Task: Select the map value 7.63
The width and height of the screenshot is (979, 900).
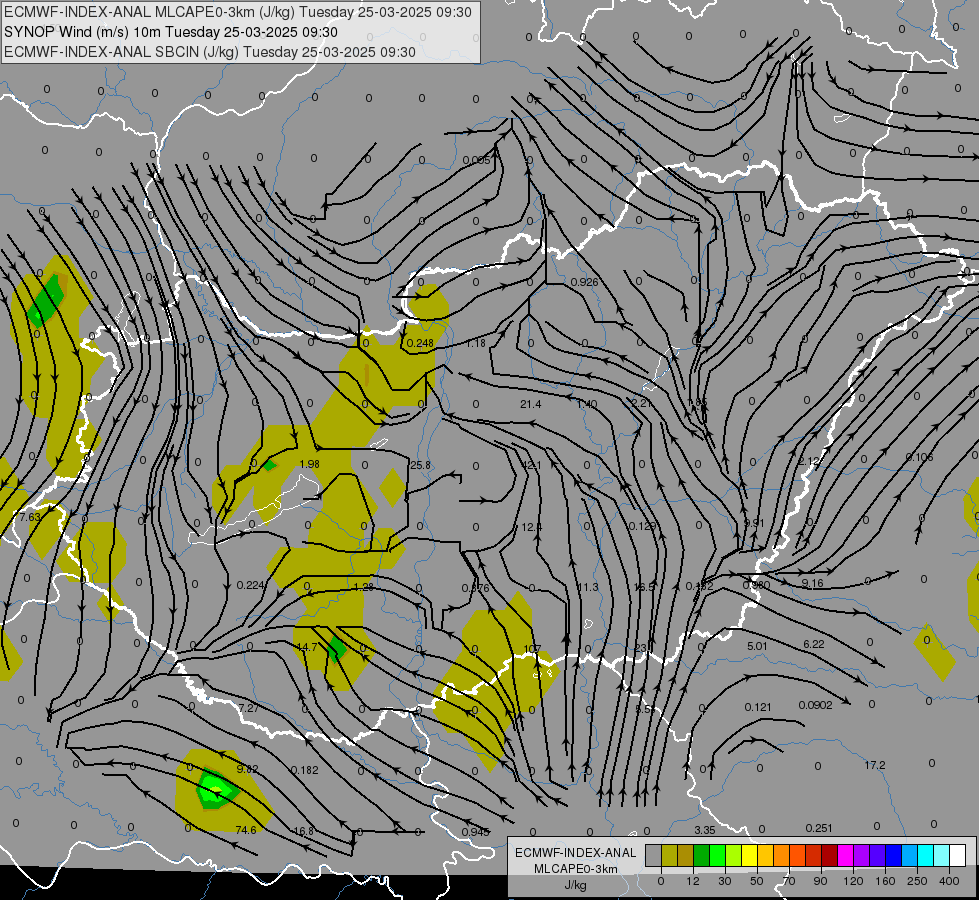Action: click(x=30, y=517)
